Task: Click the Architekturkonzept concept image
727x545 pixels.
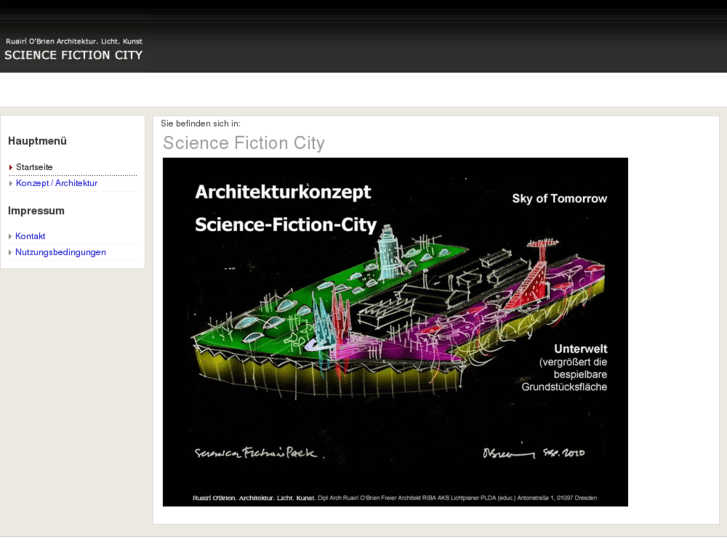Action: tap(395, 332)
